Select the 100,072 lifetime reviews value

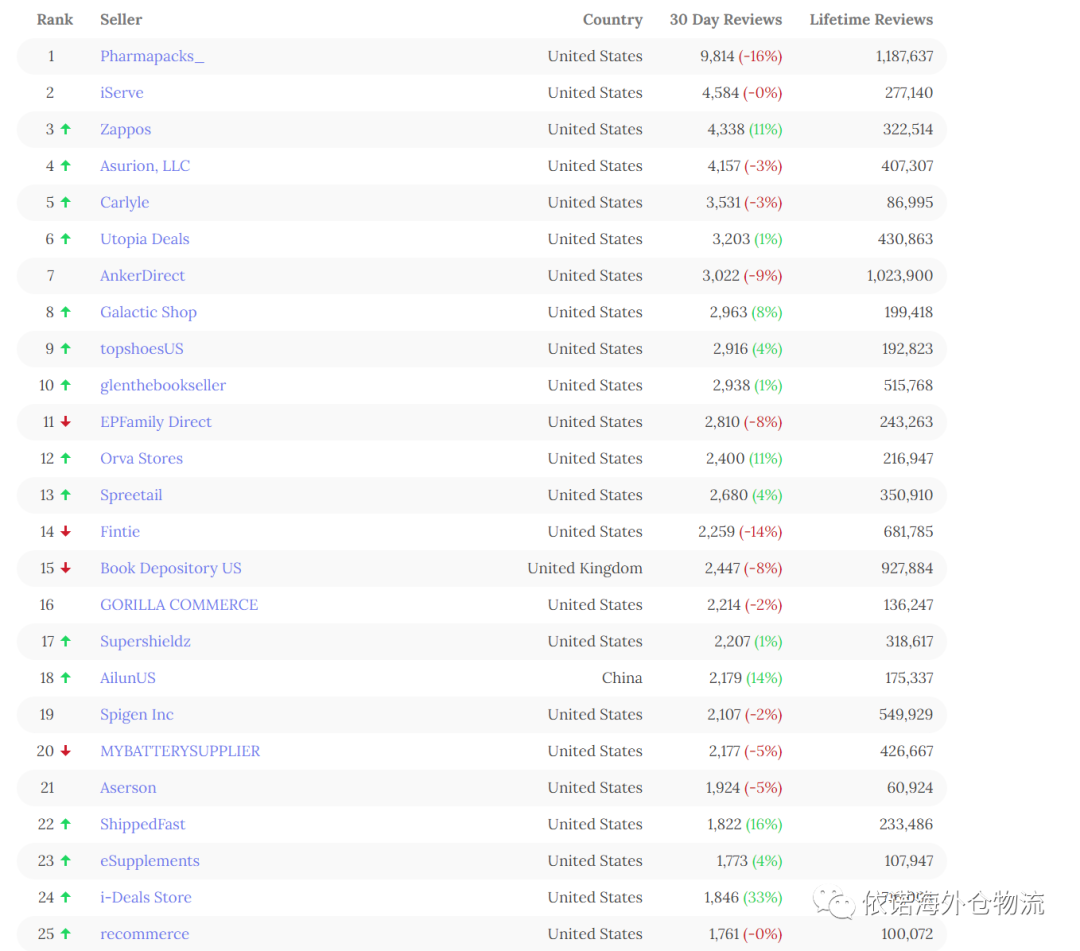[907, 934]
